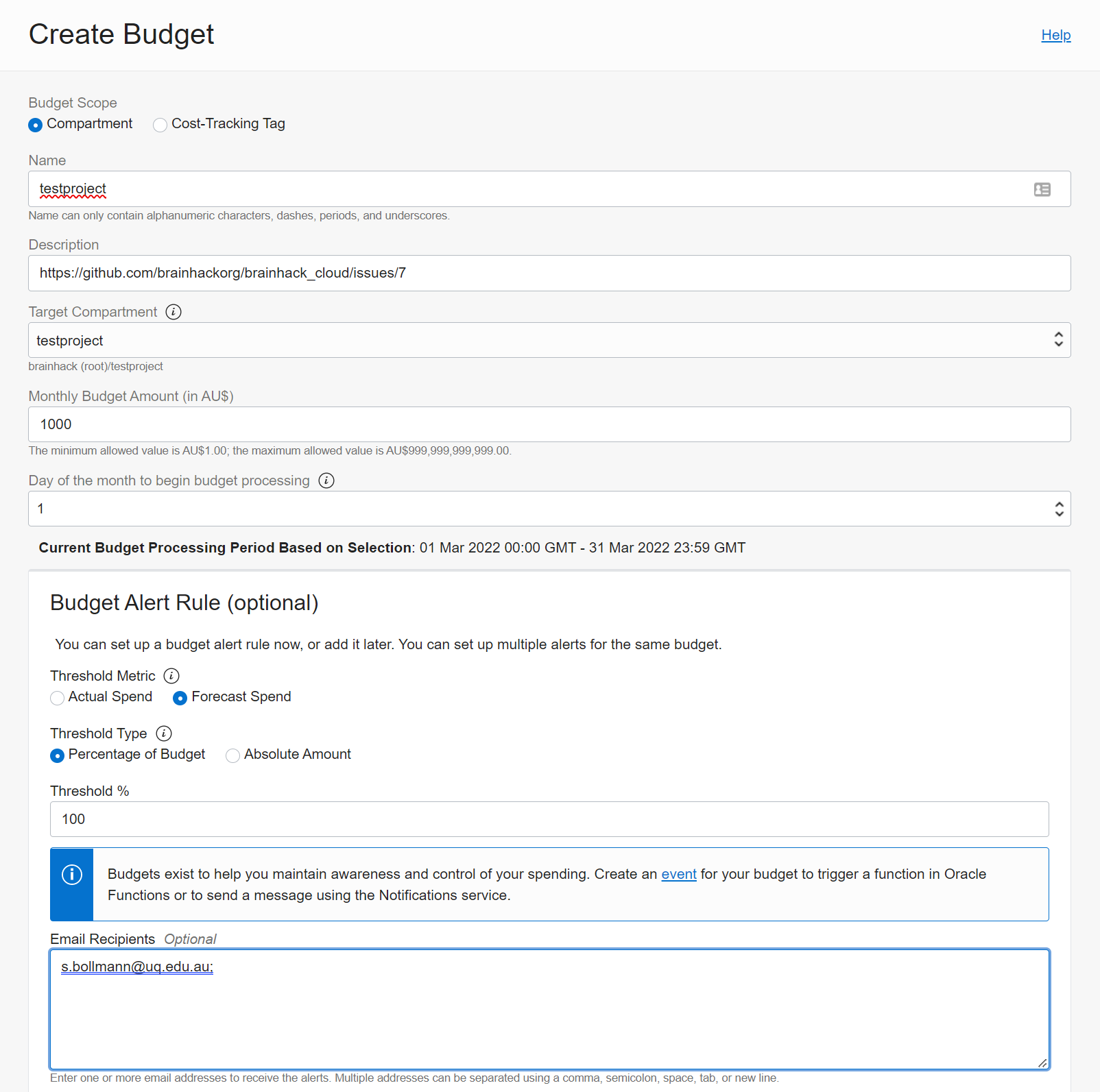Click the contact card icon in Name field
Image resolution: width=1100 pixels, height=1092 pixels.
(x=1042, y=189)
